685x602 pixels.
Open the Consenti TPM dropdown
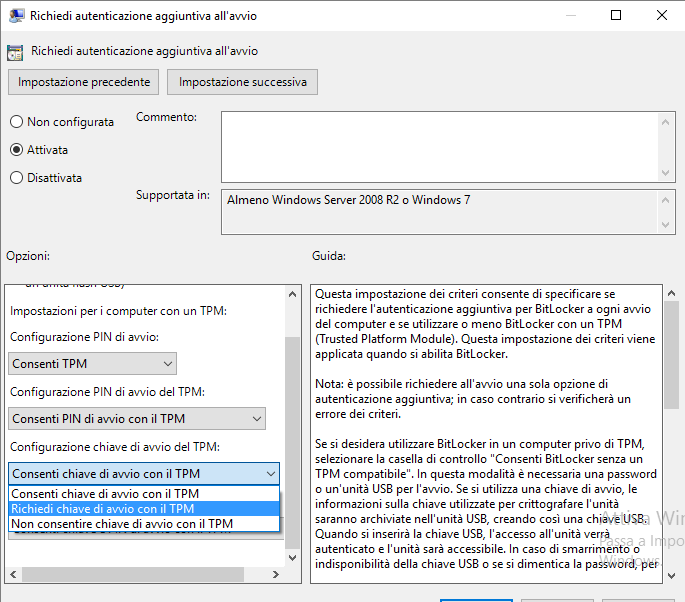pos(92,364)
